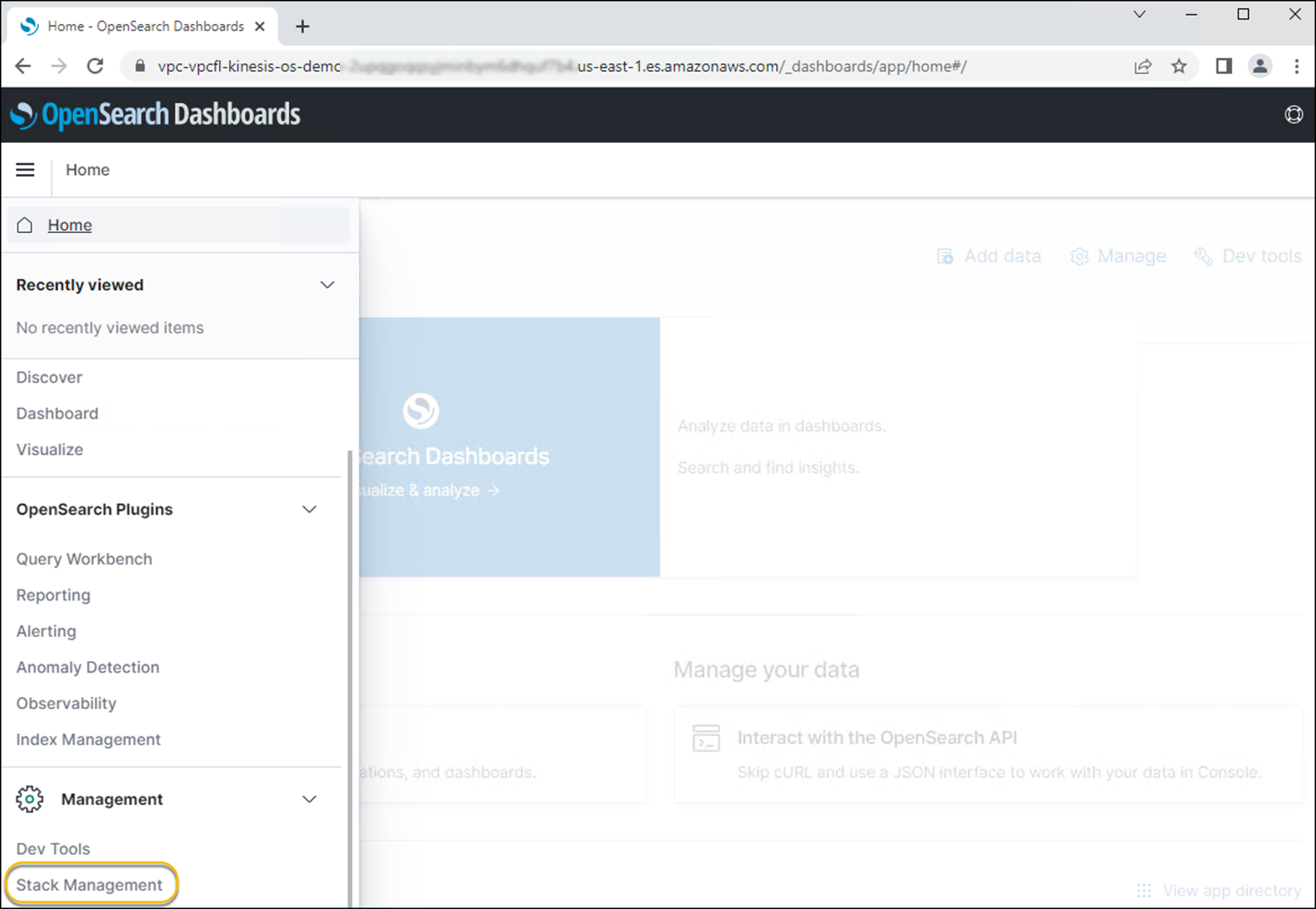
Task: Click the No recently viewed items text
Action: [110, 328]
